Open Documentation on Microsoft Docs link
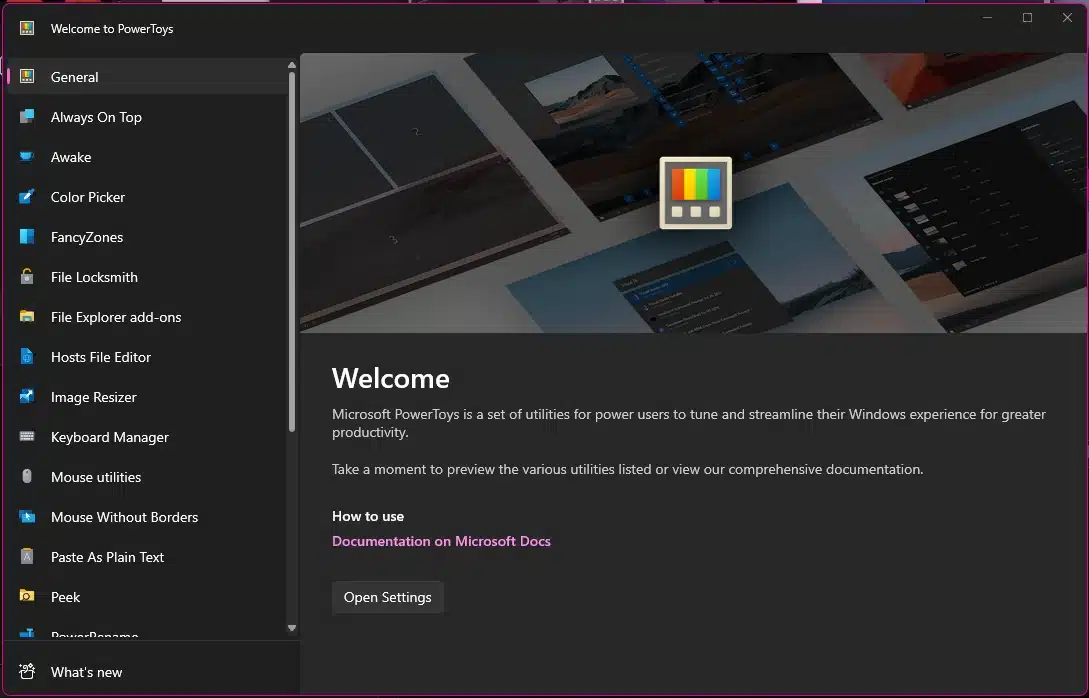The width and height of the screenshot is (1089, 698). coord(441,541)
